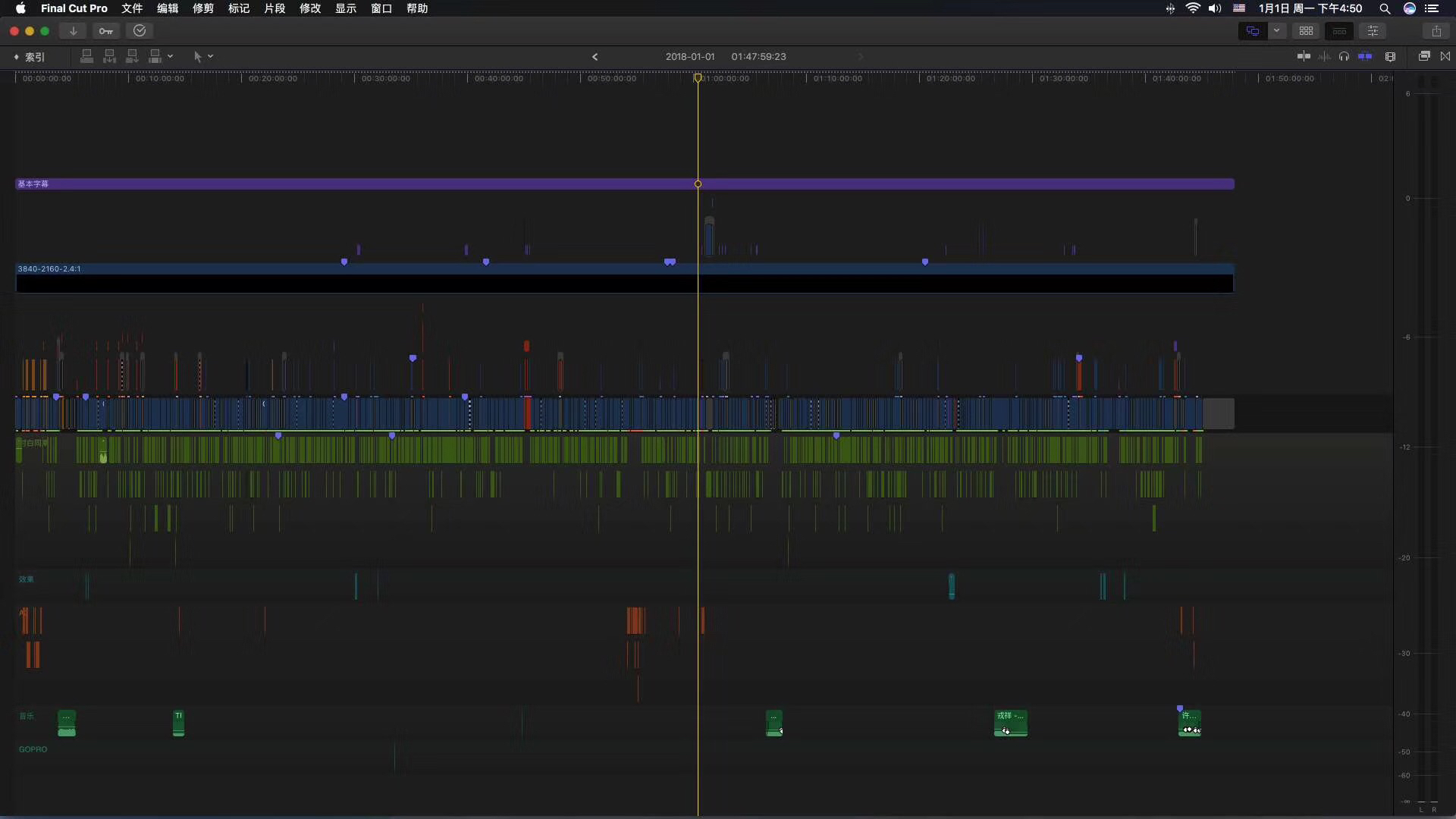Toggle skimming in the timeline
Viewport: 1456px width, 819px height.
[1304, 56]
